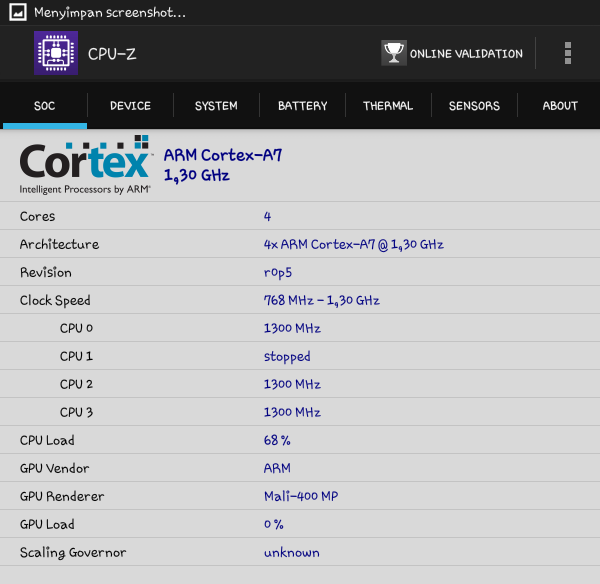
Task: Switch to the DEVICE tab
Action: (130, 106)
